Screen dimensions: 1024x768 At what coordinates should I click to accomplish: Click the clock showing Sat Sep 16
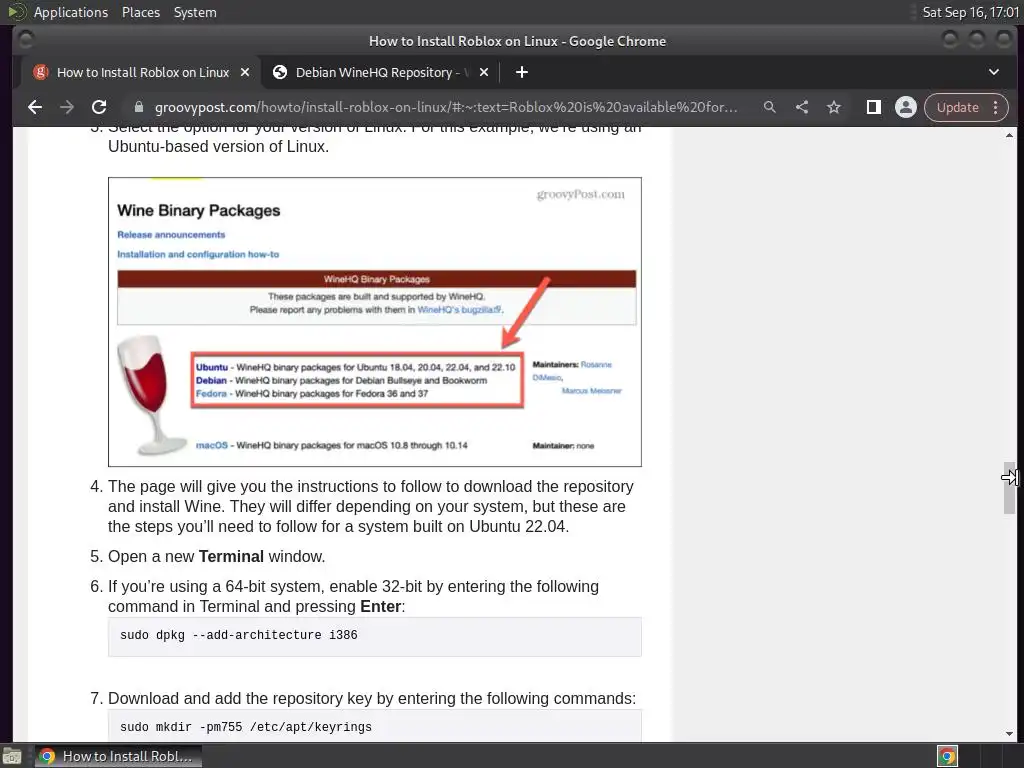pyautogui.click(x=970, y=12)
